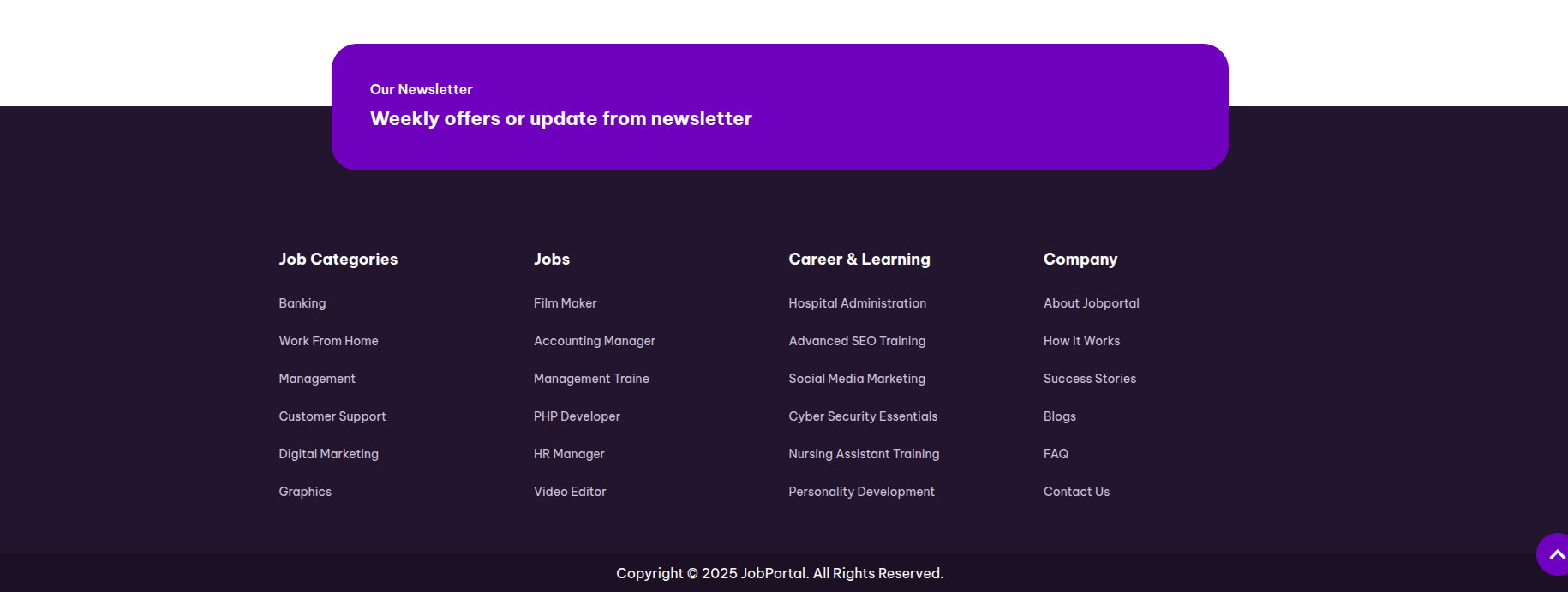Open the Banking job category link

(x=302, y=303)
